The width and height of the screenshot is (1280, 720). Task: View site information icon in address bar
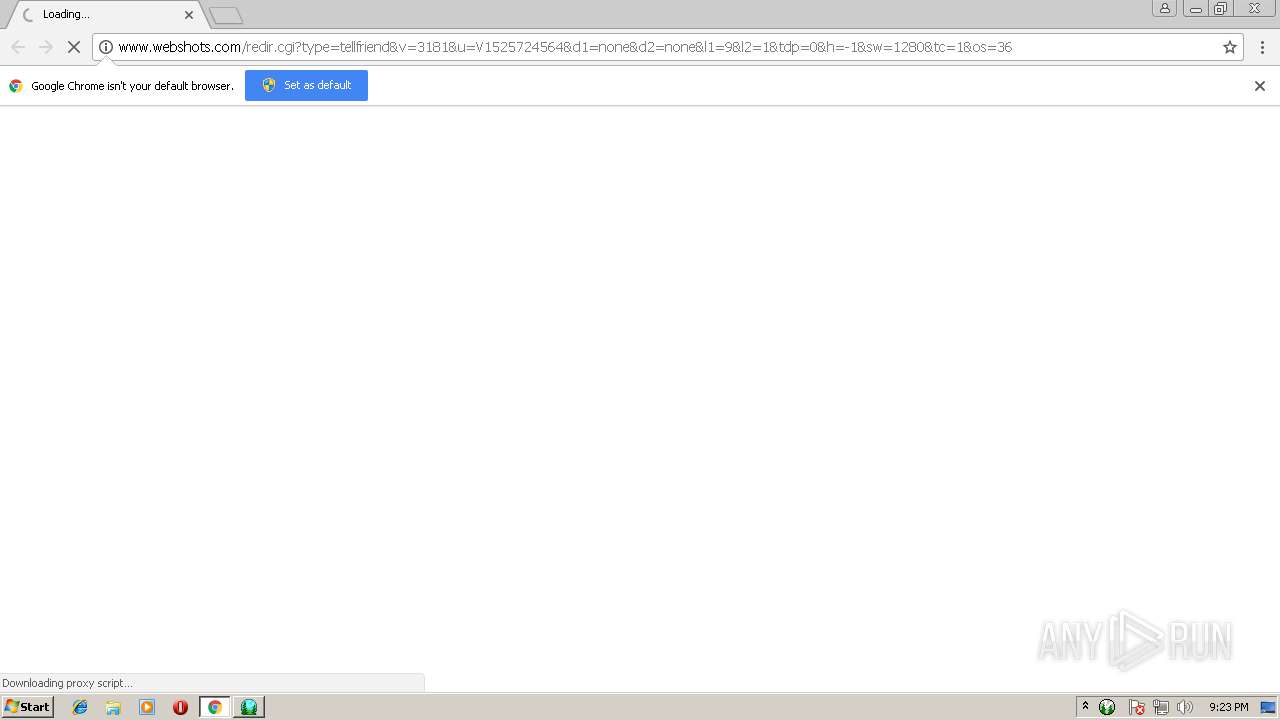pyautogui.click(x=106, y=47)
